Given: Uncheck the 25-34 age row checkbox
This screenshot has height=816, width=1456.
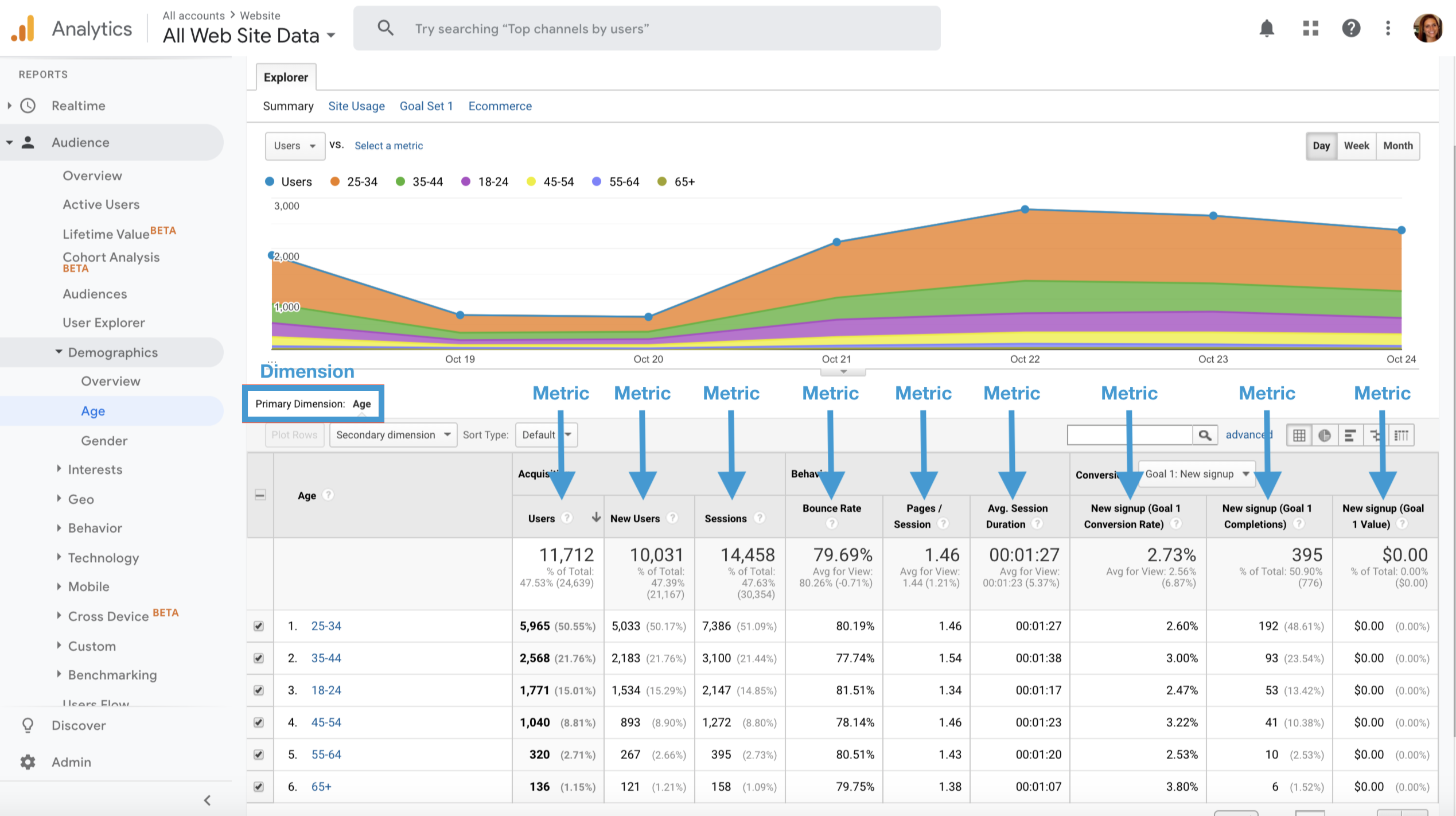Looking at the screenshot, I should tap(259, 626).
